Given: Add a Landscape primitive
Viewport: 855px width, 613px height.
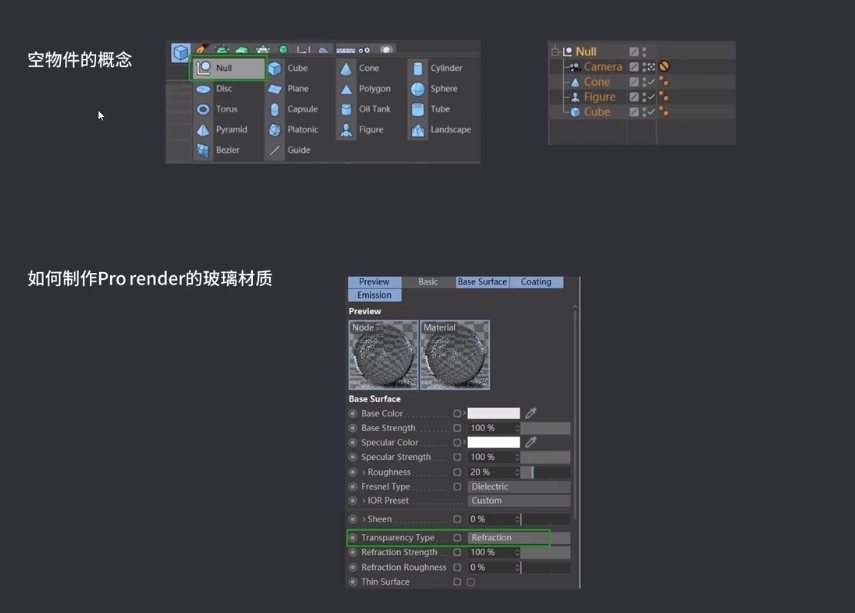Looking at the screenshot, I should [441, 130].
